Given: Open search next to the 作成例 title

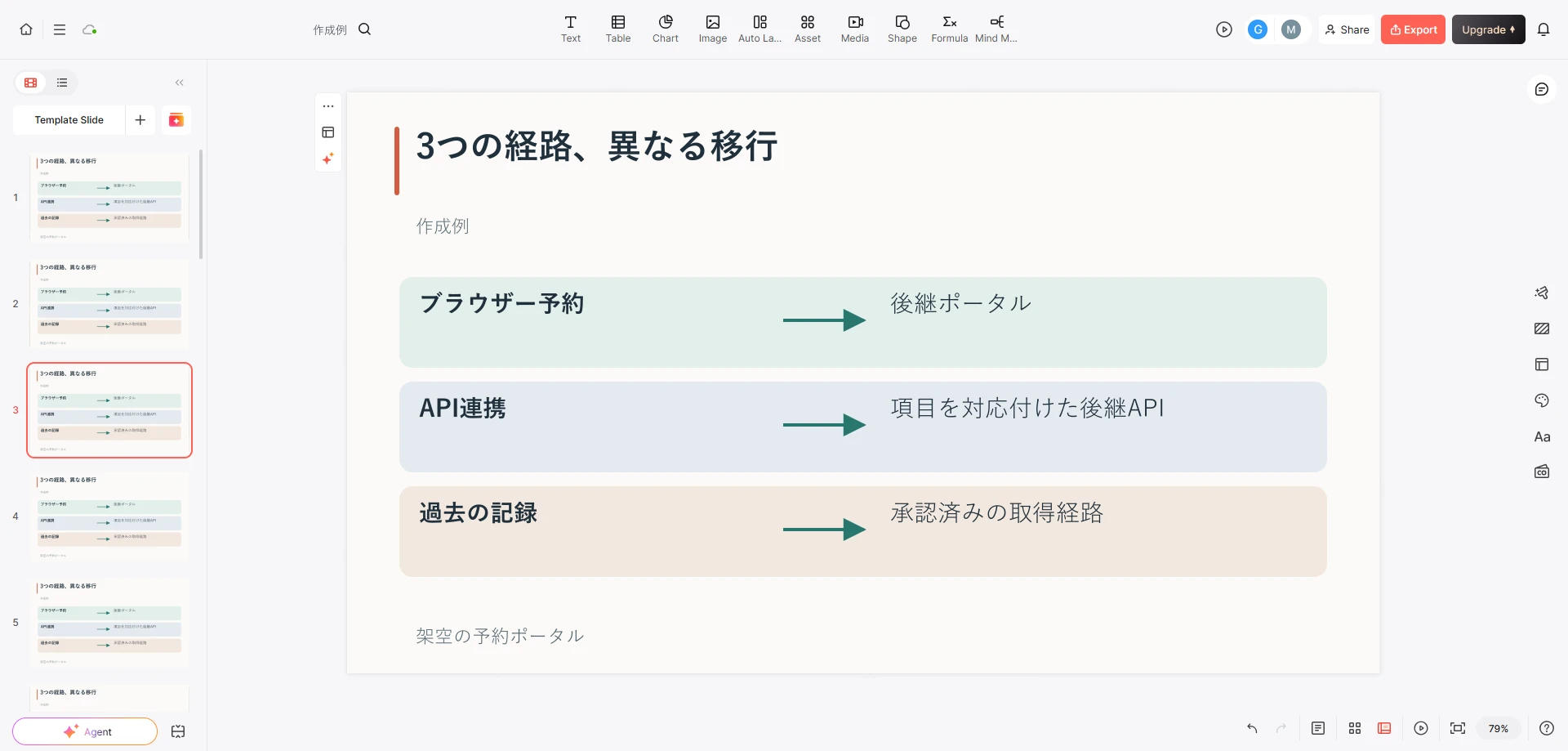Looking at the screenshot, I should click(365, 29).
